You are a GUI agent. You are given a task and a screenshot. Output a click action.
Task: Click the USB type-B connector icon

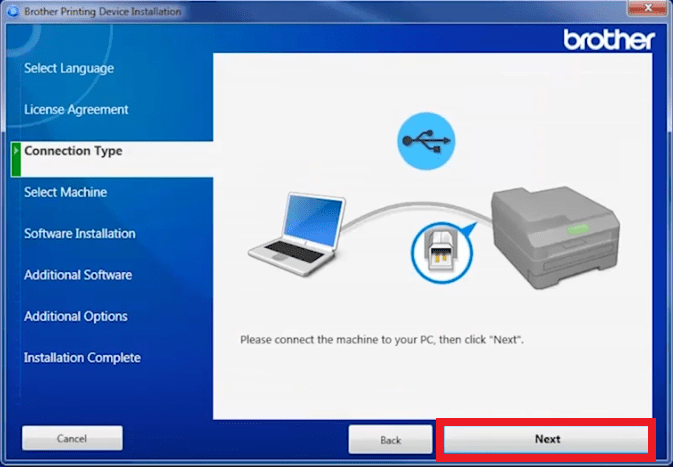click(x=442, y=252)
